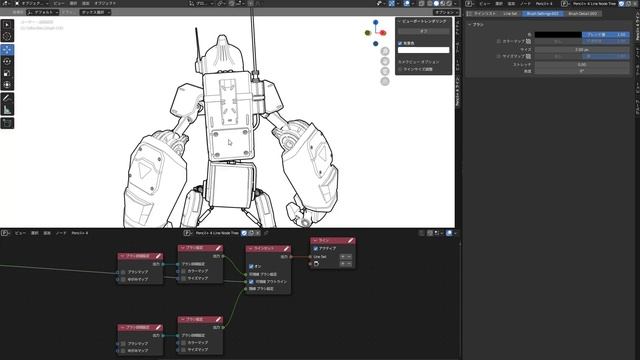This screenshot has height=360, width=640.
Task: Select the Measure ruler tool
Action: tap(7, 110)
